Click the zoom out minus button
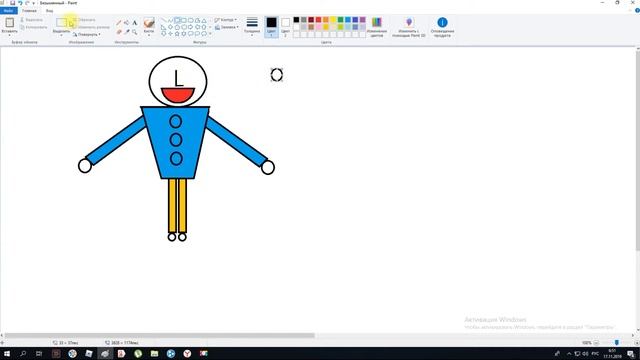 pos(596,343)
